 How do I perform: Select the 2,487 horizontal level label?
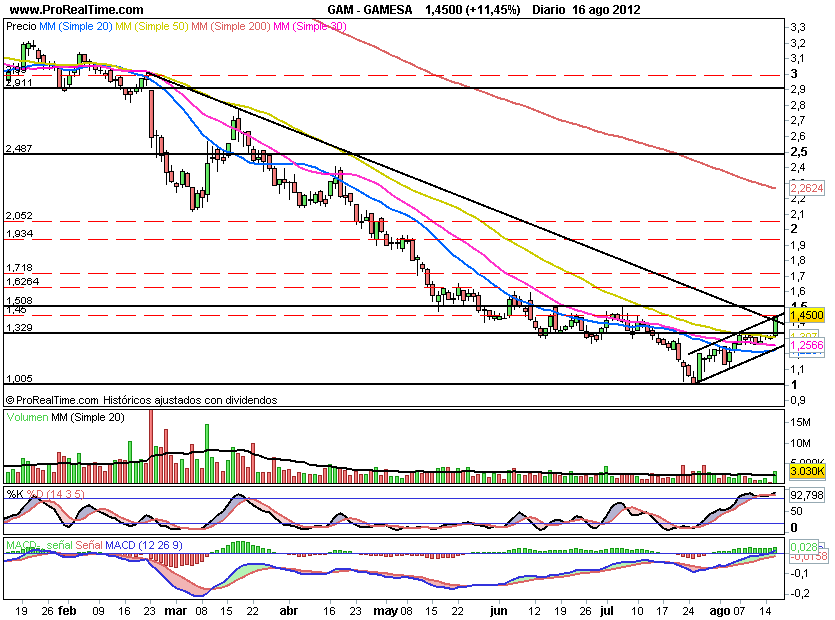19,149
